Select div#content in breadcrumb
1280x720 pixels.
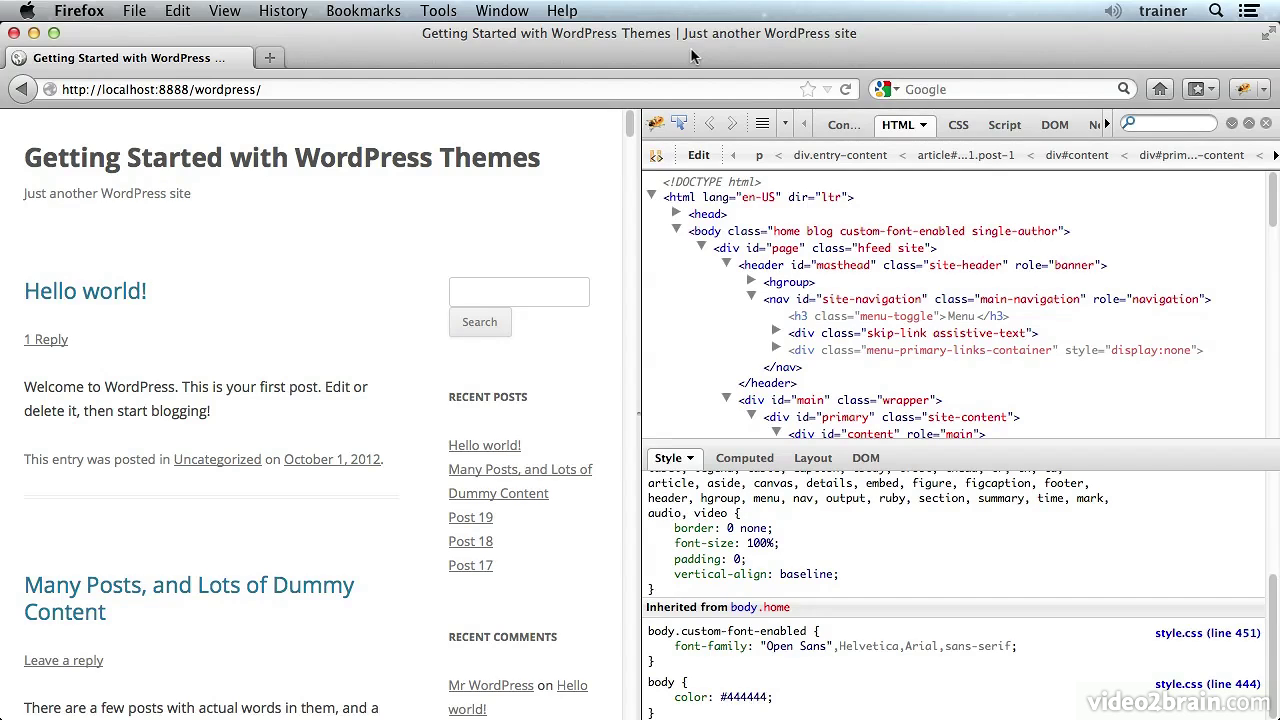(1077, 155)
